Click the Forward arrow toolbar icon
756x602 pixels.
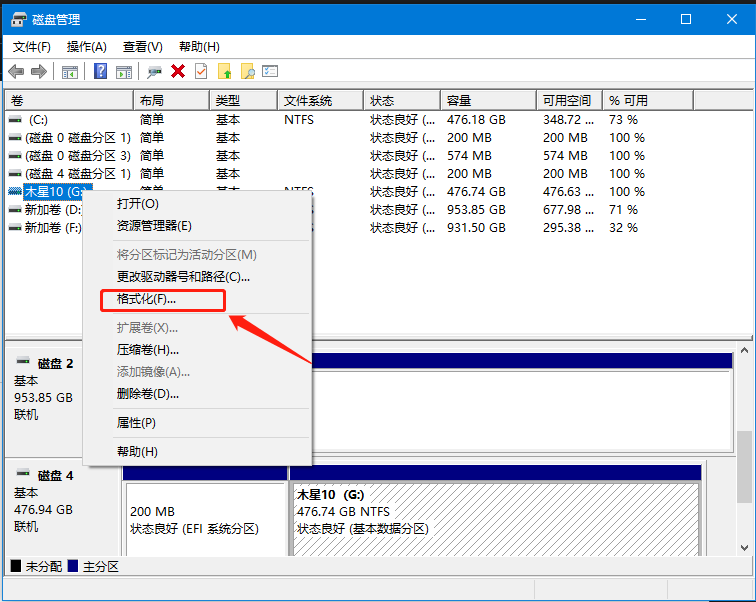[39, 71]
